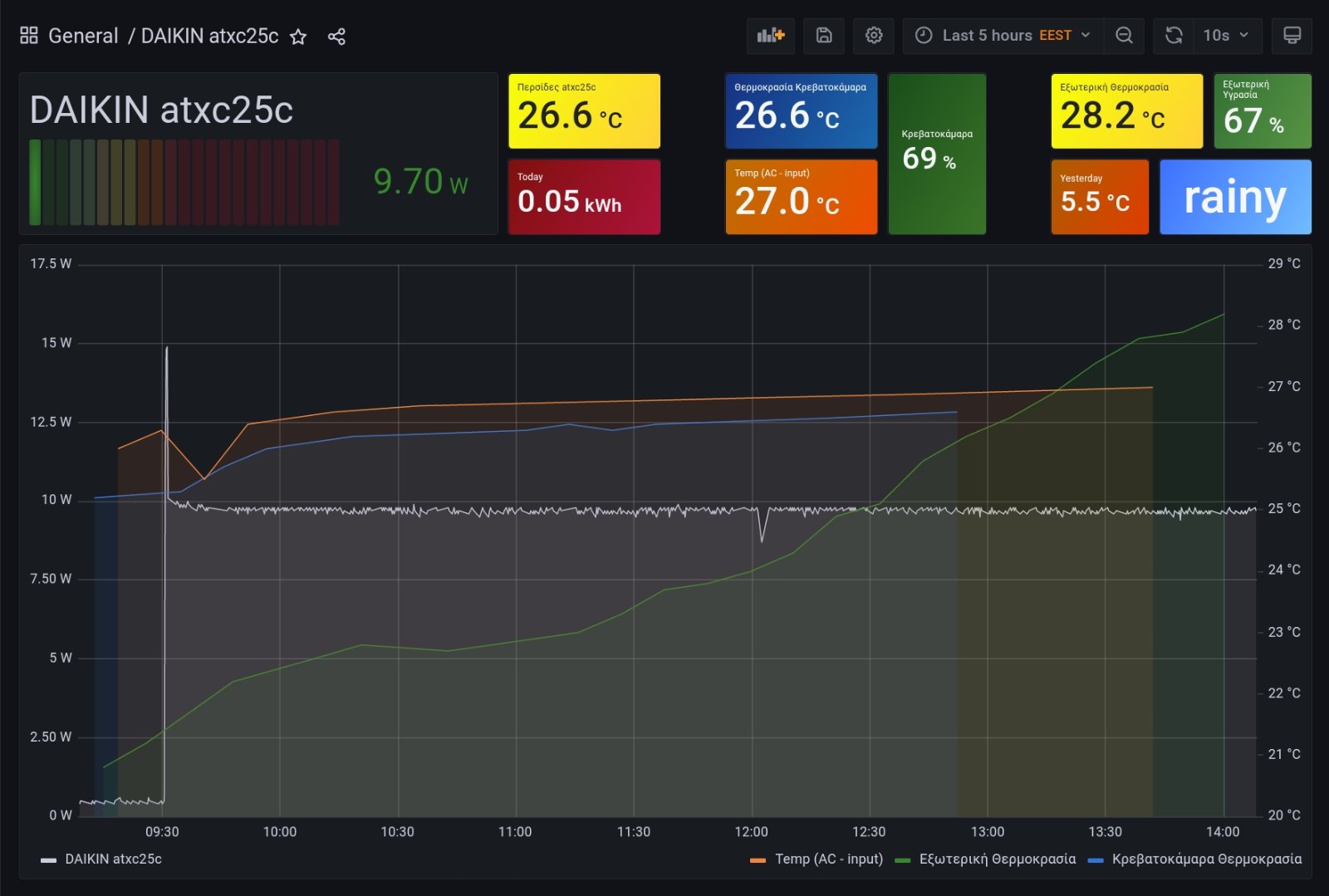The image size is (1329, 896).
Task: Click the large DAIKIN atxc25c panel heading
Action: coord(161,110)
